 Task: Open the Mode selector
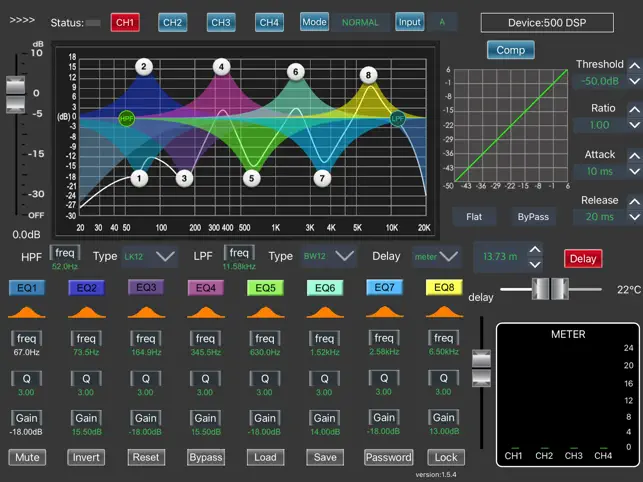tap(314, 22)
